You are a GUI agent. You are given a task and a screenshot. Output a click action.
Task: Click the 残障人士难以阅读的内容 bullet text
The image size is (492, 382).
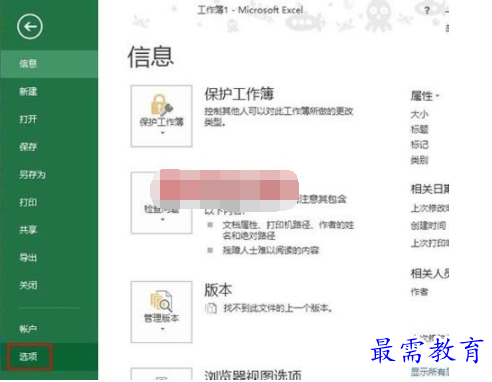pos(271,250)
